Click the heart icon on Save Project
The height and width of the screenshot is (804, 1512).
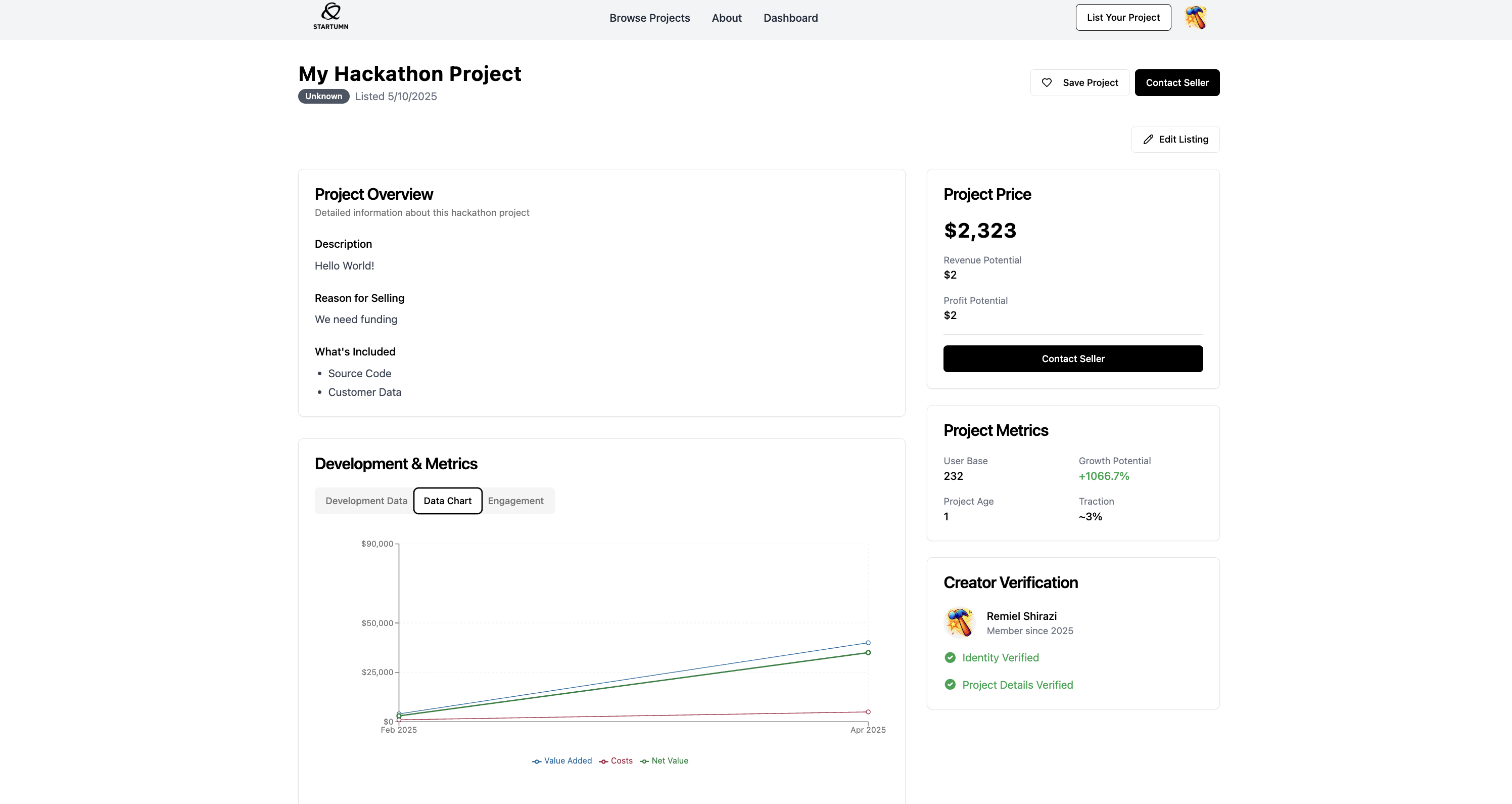point(1047,83)
